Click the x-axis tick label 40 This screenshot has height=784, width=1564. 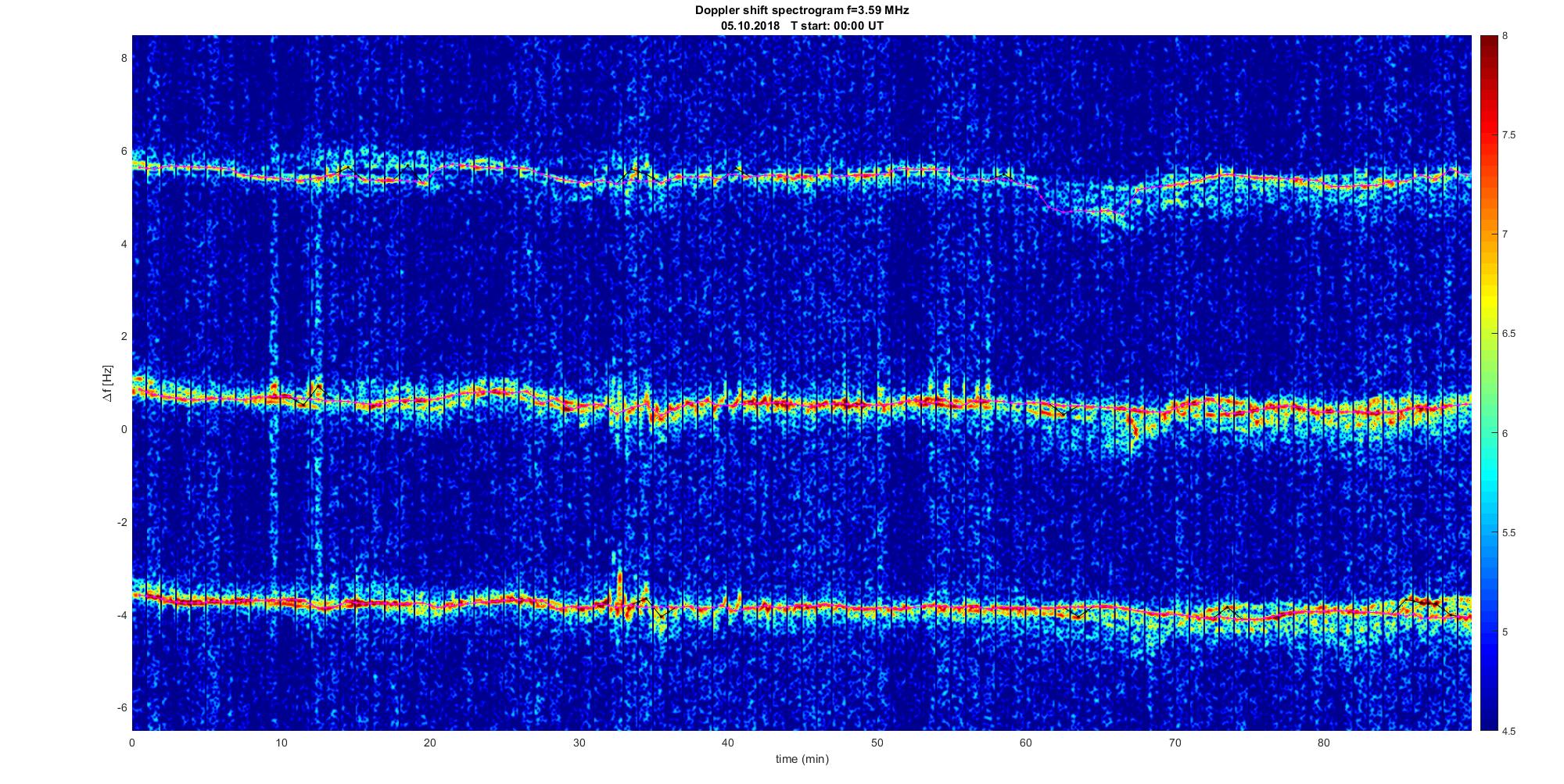(x=728, y=743)
